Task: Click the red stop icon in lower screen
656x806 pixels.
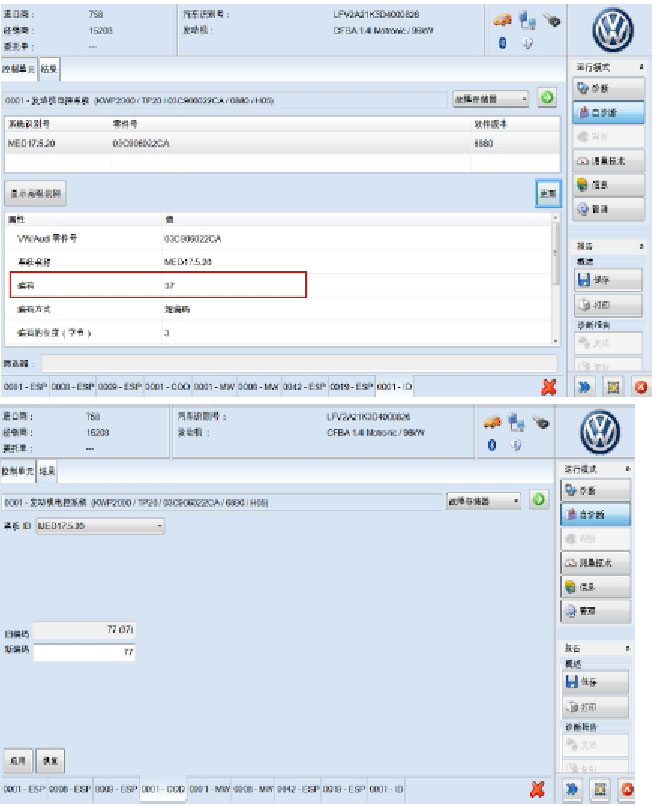Action: click(x=628, y=789)
